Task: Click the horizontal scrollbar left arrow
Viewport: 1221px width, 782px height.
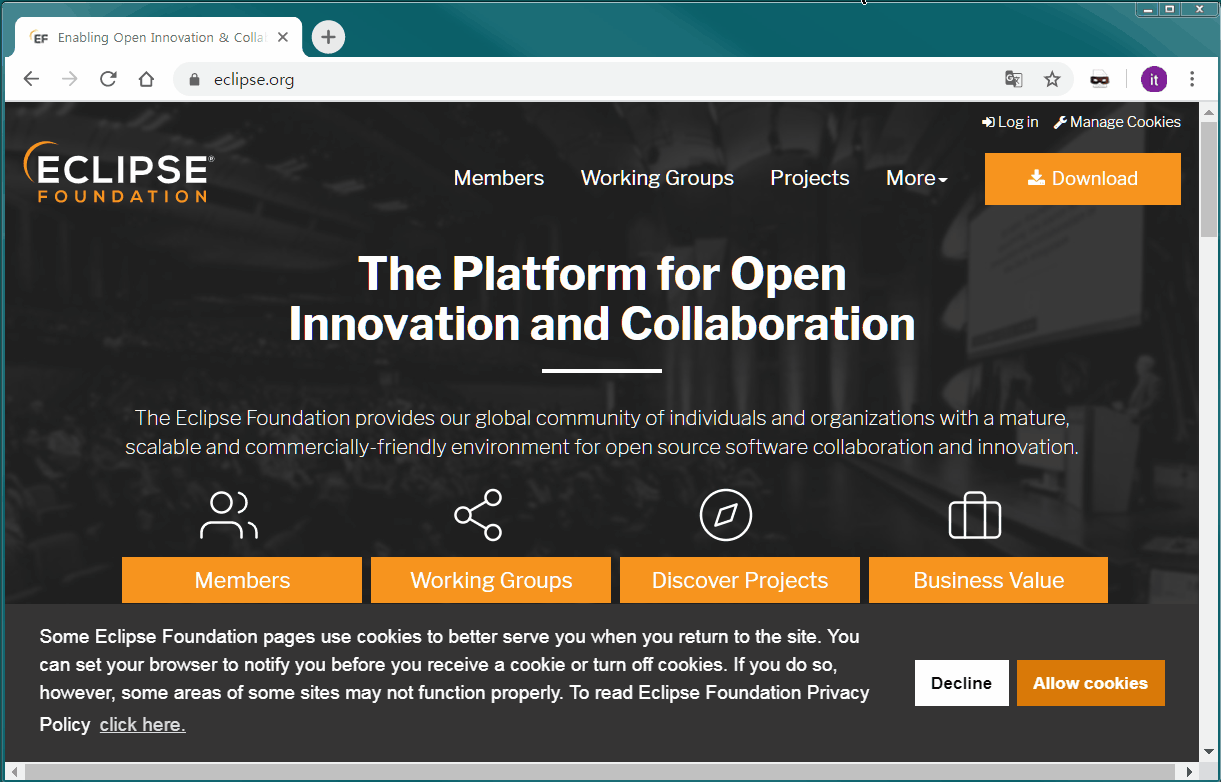Action: 14,771
